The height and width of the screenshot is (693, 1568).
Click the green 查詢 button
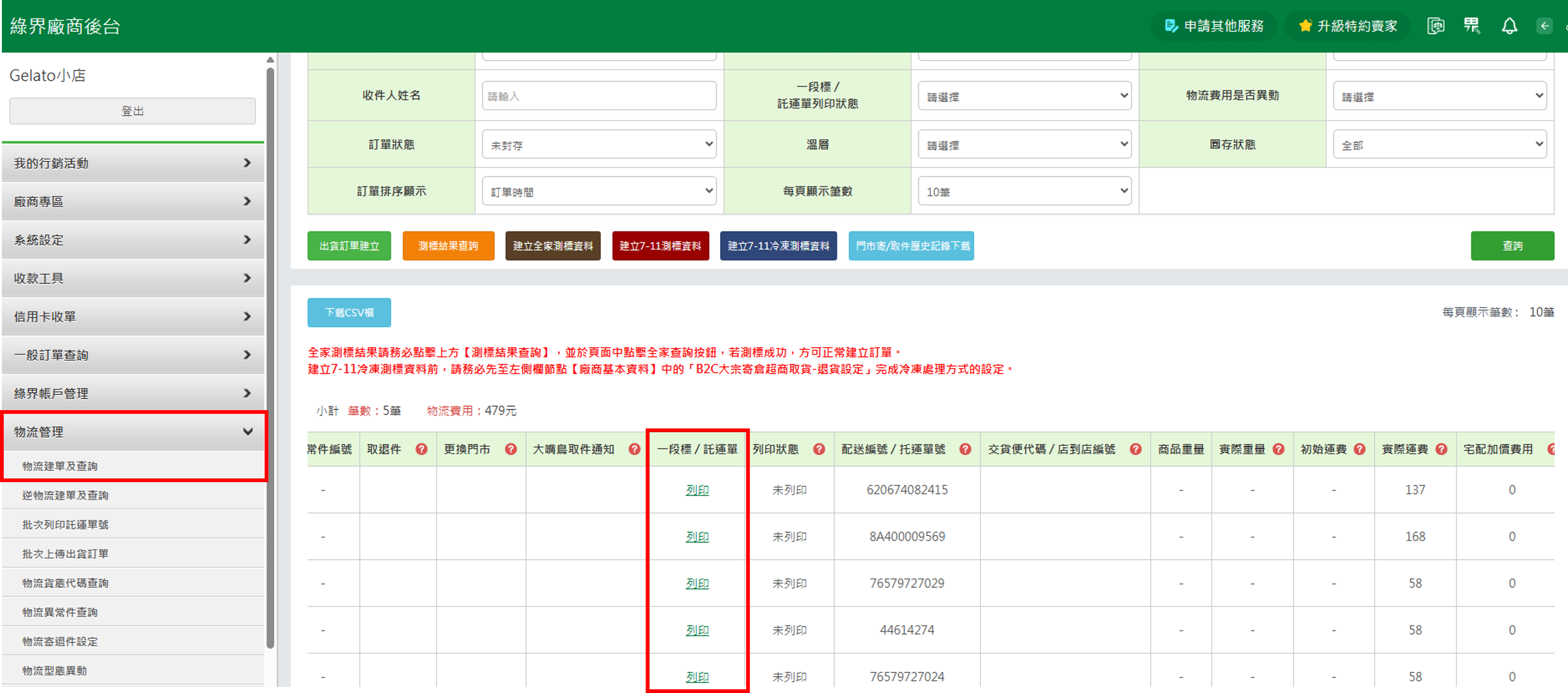[1512, 246]
